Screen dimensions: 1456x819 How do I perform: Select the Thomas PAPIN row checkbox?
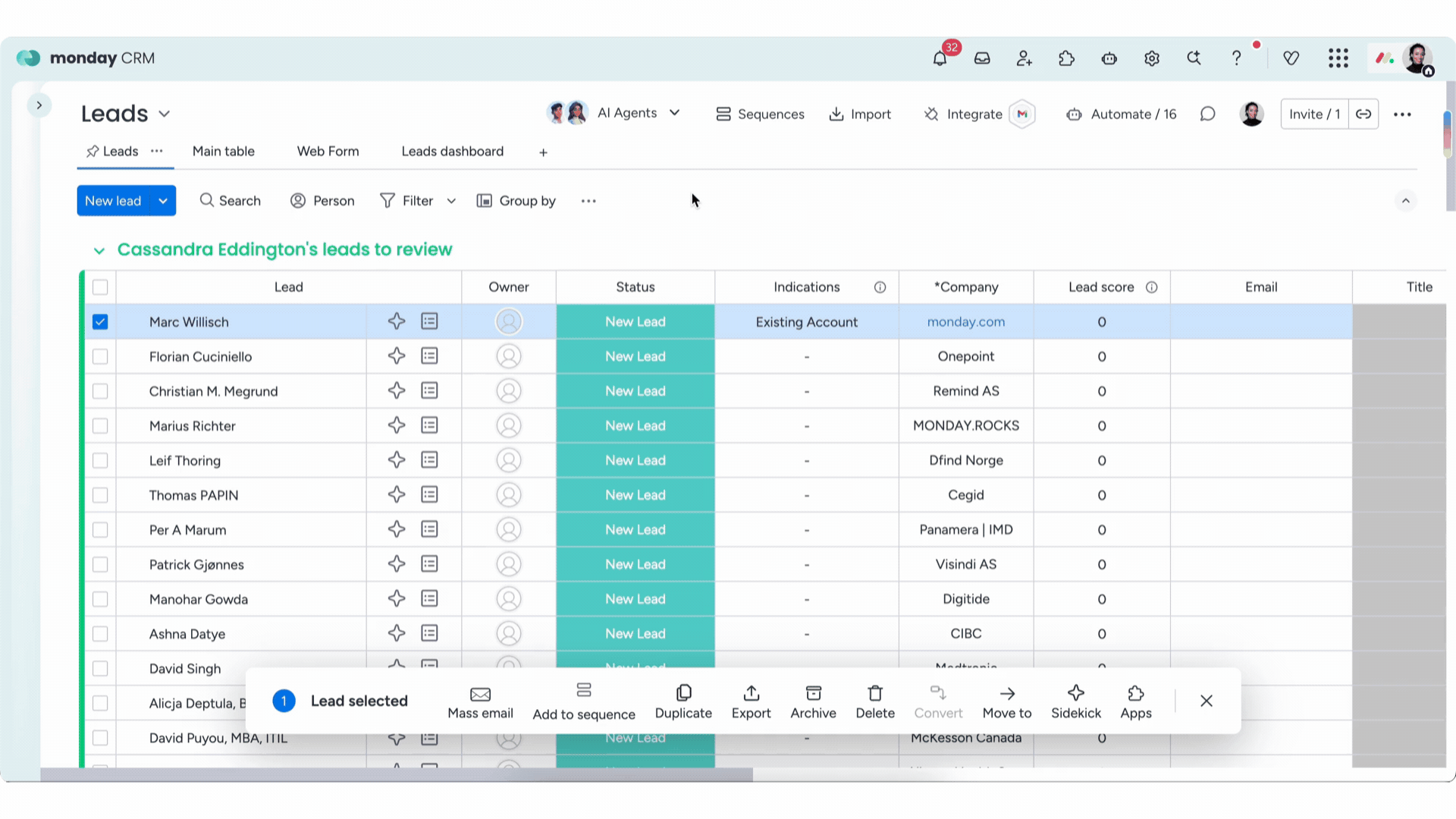pyautogui.click(x=100, y=495)
